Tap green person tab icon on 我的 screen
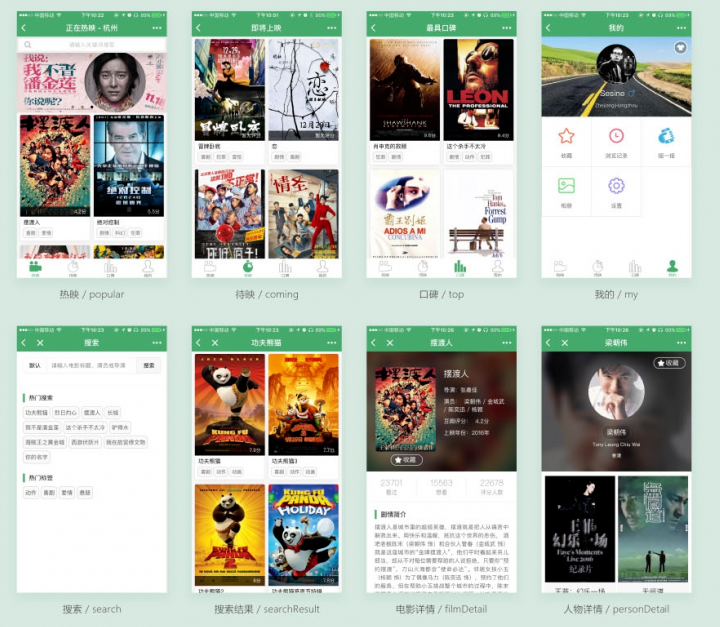This screenshot has height=627, width=720. point(673,266)
